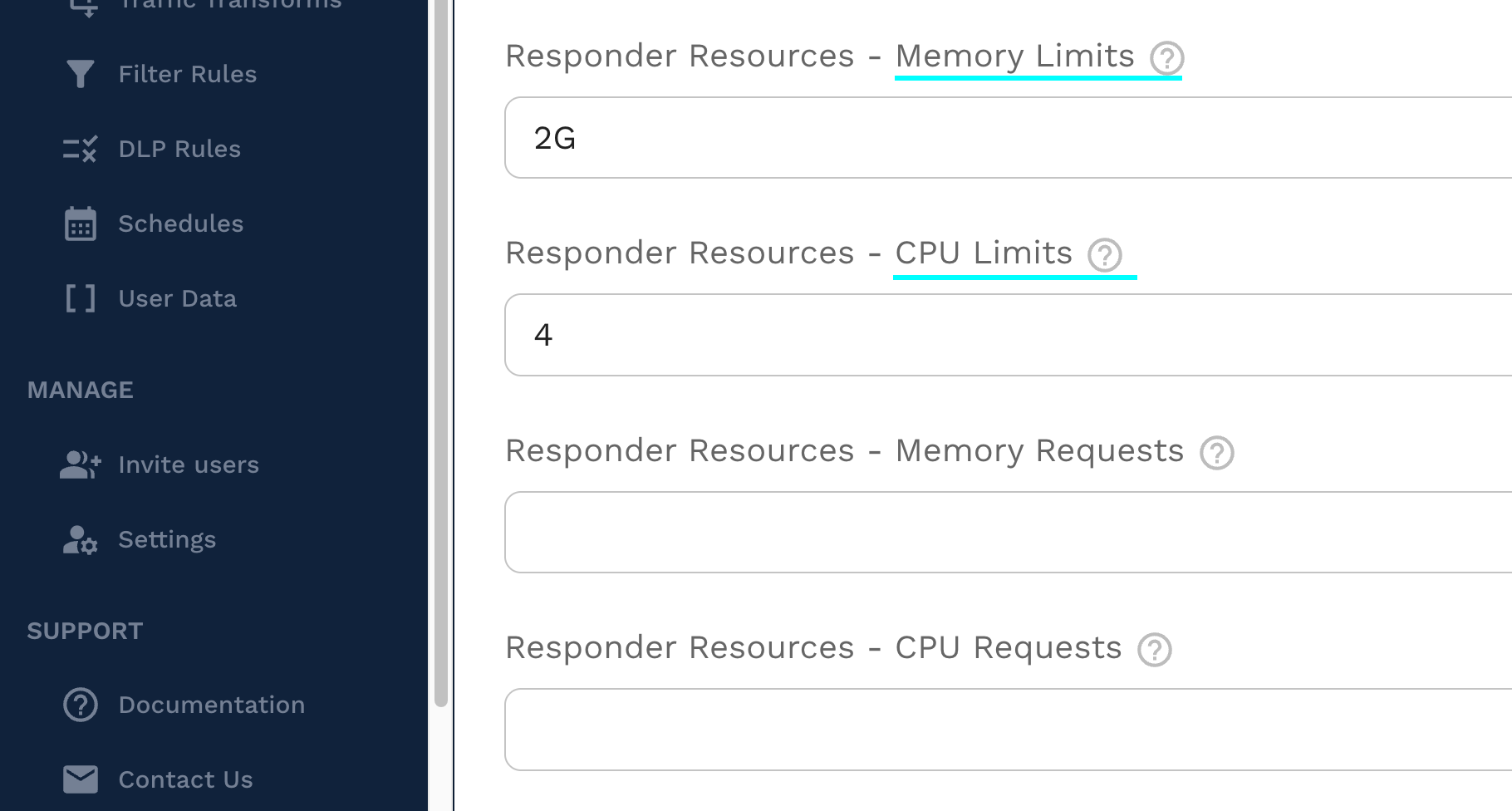
Task: Select the Filter Rules funnel icon
Action: [x=81, y=74]
